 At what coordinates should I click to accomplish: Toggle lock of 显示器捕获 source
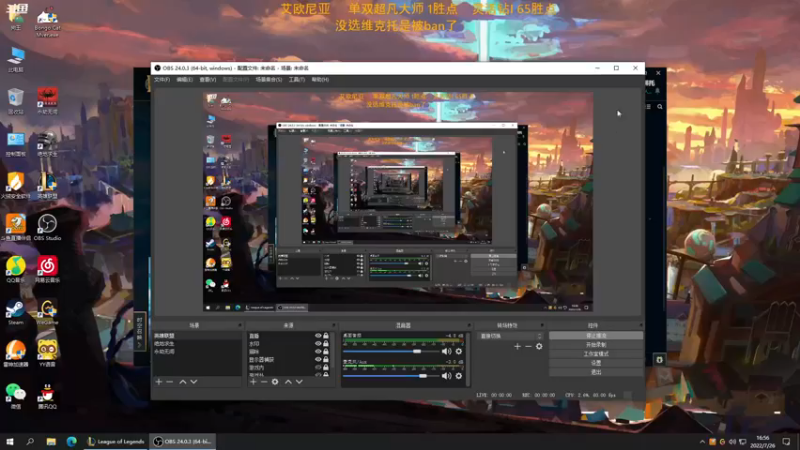click(x=326, y=359)
